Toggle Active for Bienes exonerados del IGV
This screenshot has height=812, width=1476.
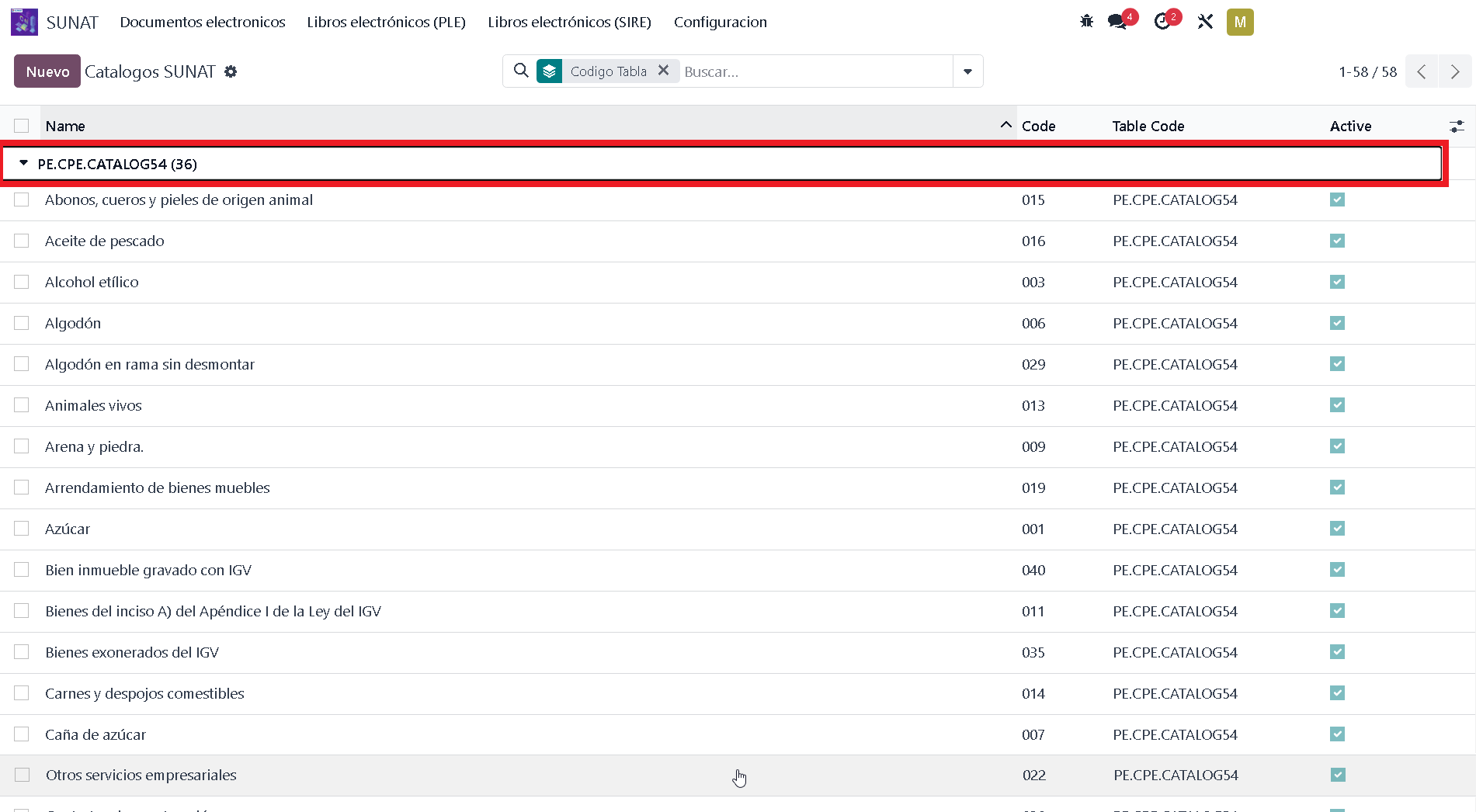coord(1337,652)
